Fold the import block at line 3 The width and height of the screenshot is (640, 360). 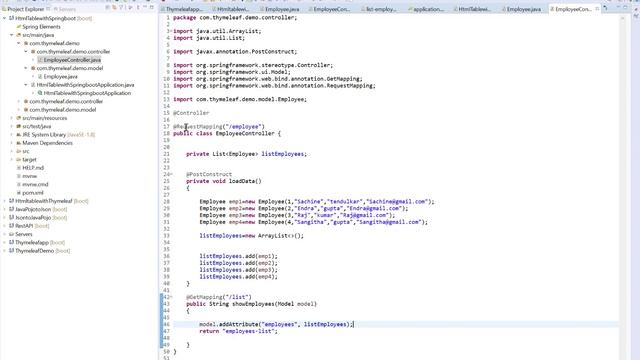pos(171,31)
